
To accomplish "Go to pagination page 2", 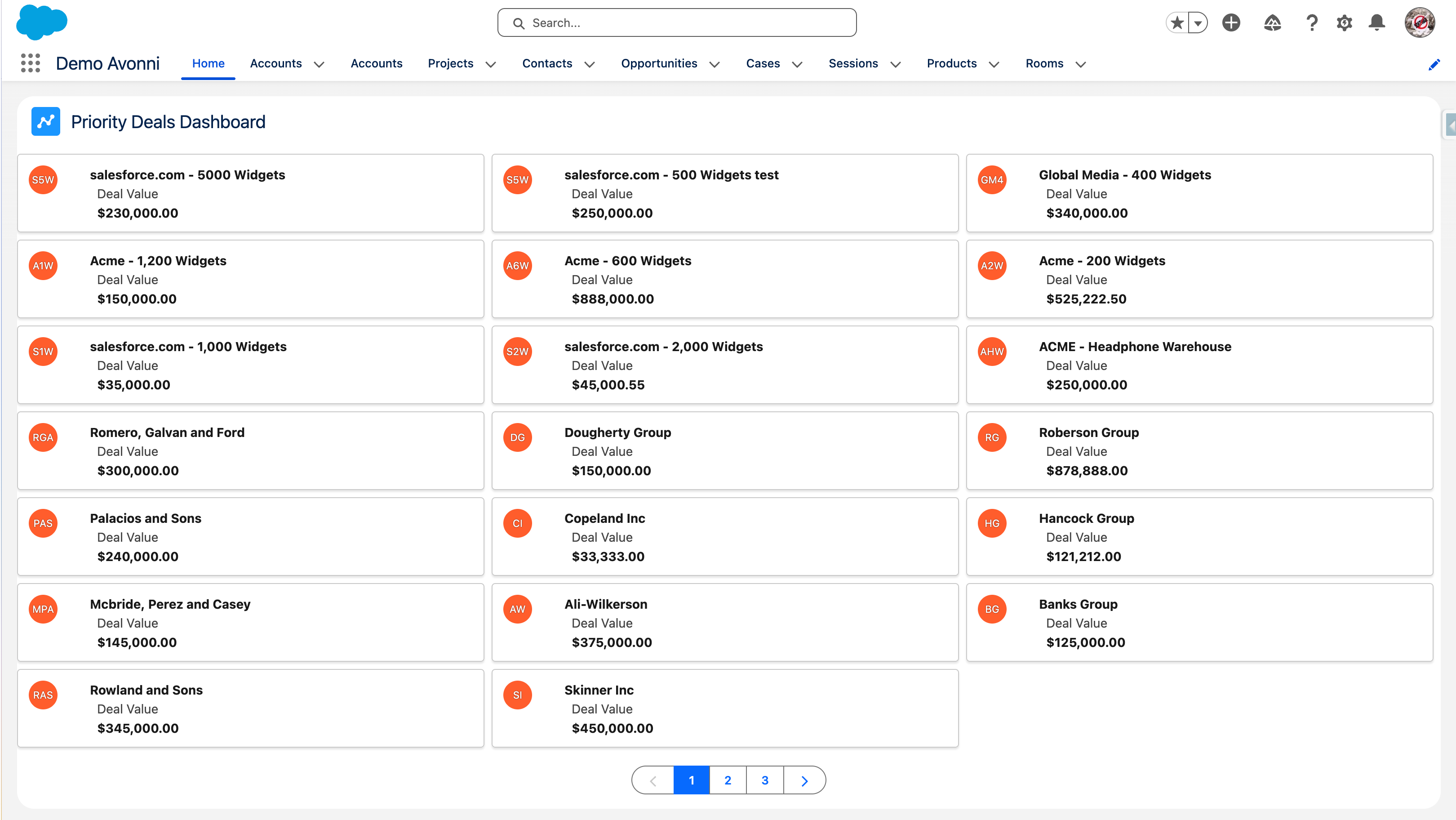I will [x=728, y=780].
